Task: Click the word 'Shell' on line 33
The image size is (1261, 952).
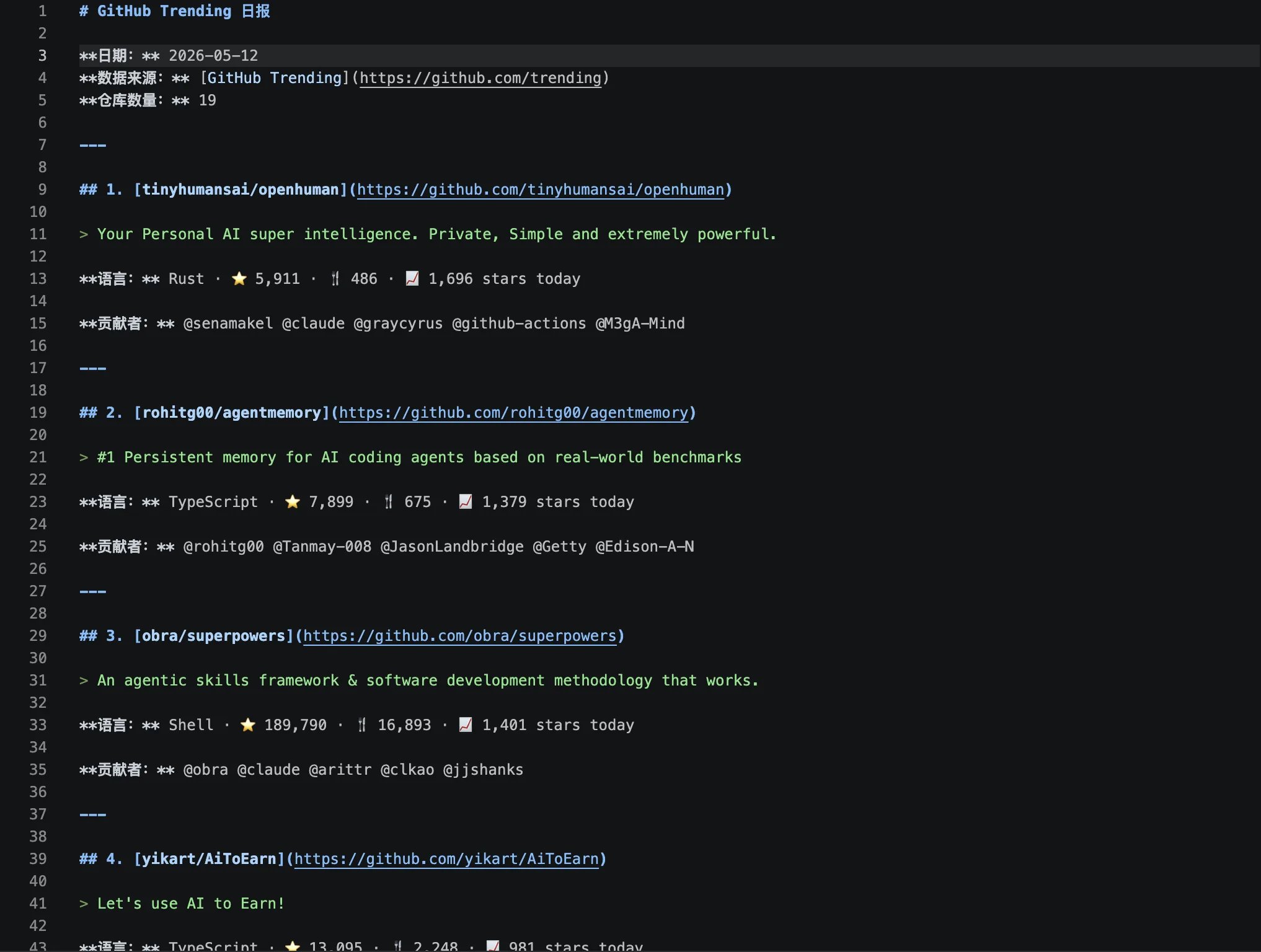Action: click(x=191, y=725)
